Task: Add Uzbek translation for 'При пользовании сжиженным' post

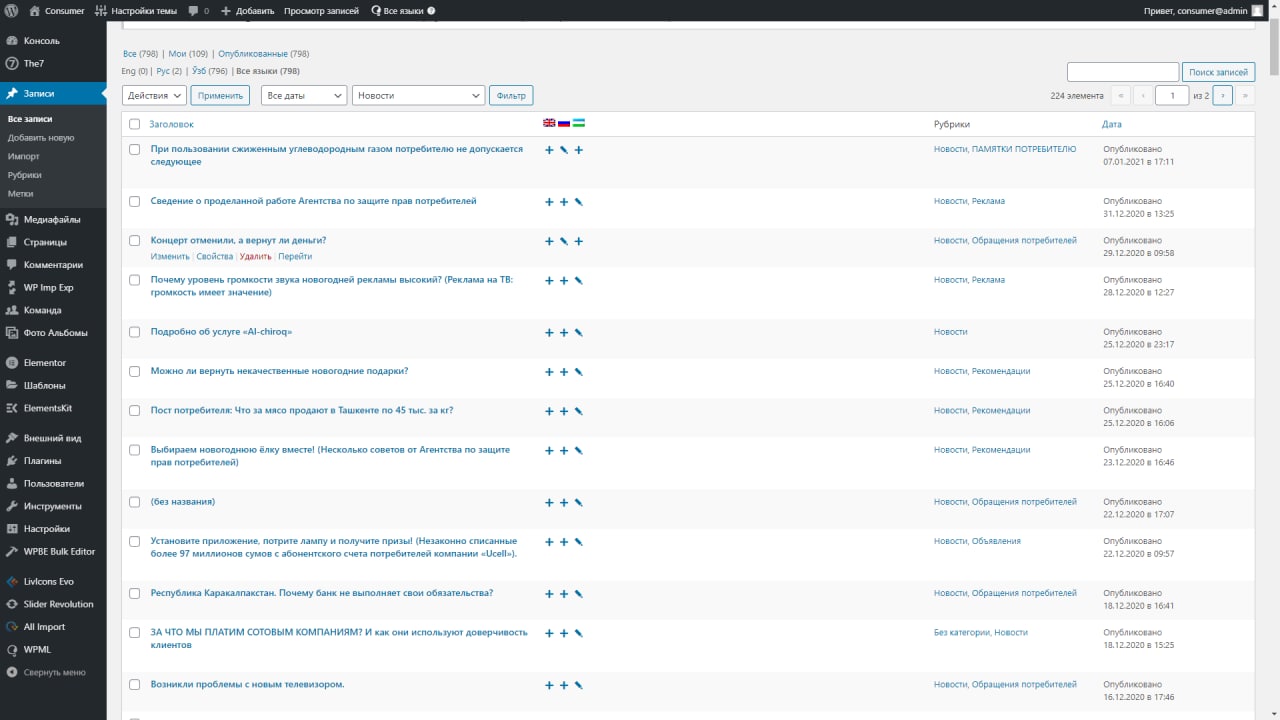Action: 579,150
